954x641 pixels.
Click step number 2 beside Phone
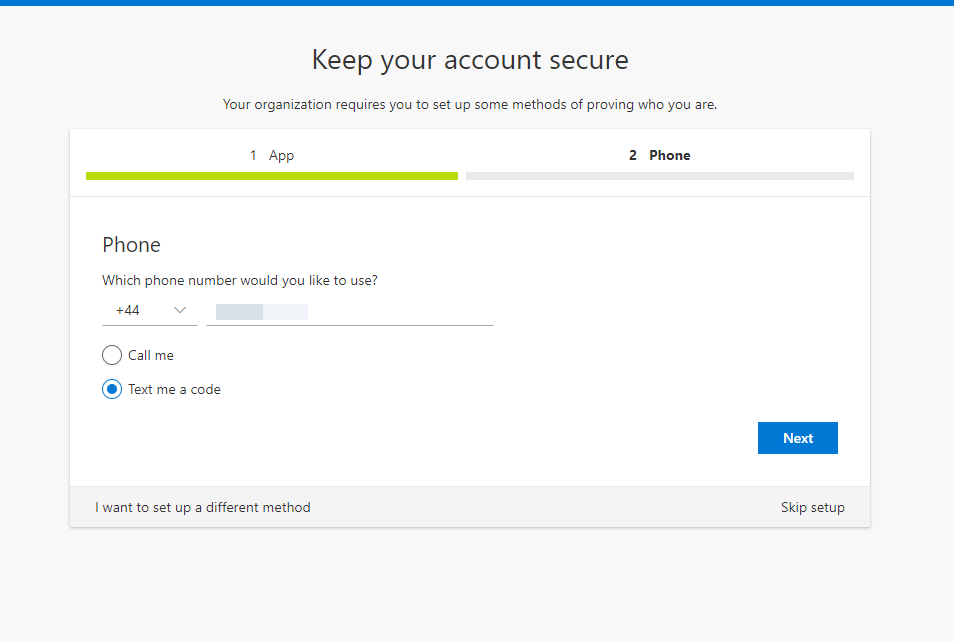(x=633, y=155)
